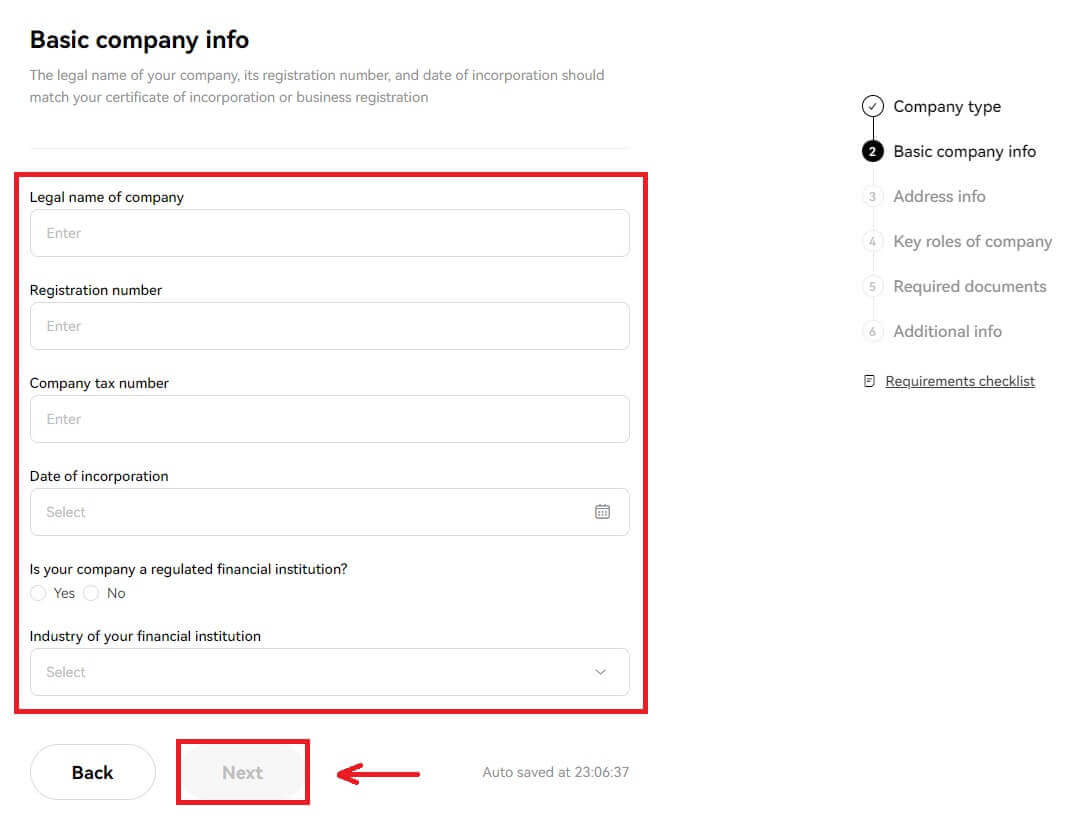Open the Industry of financial institution dropdown
The image size is (1079, 815).
(330, 671)
